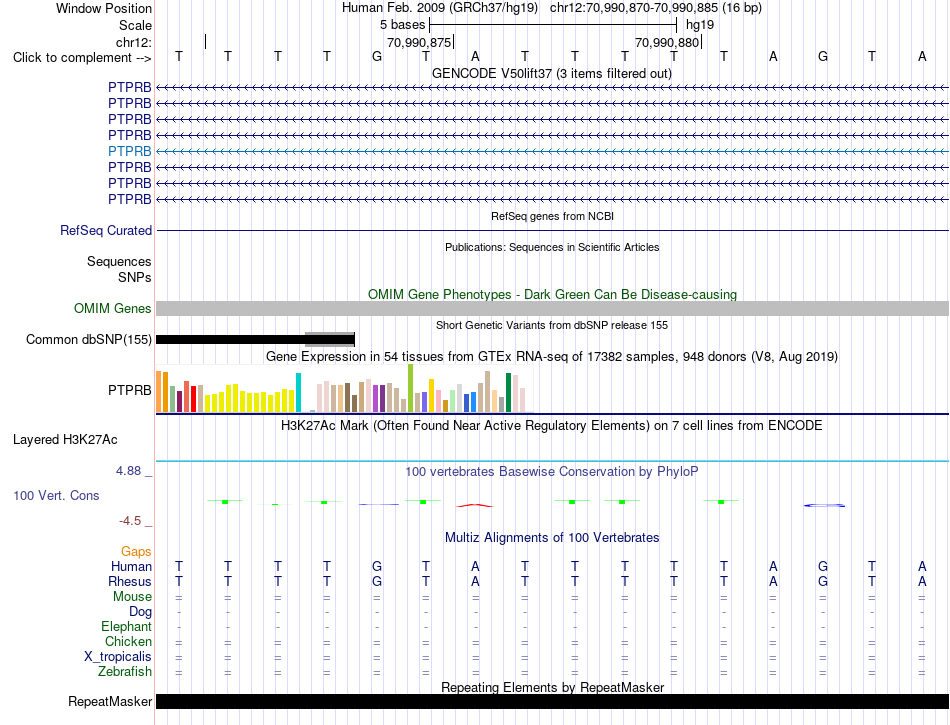
Task: Click the gray dbSNP variant block
Action: (330, 339)
